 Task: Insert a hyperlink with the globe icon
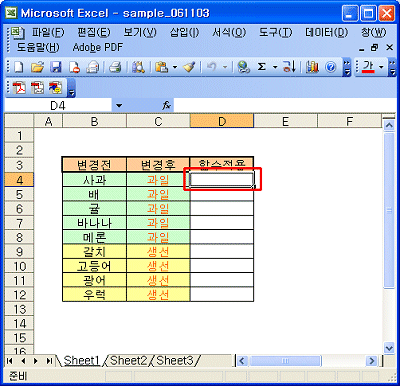(244, 67)
